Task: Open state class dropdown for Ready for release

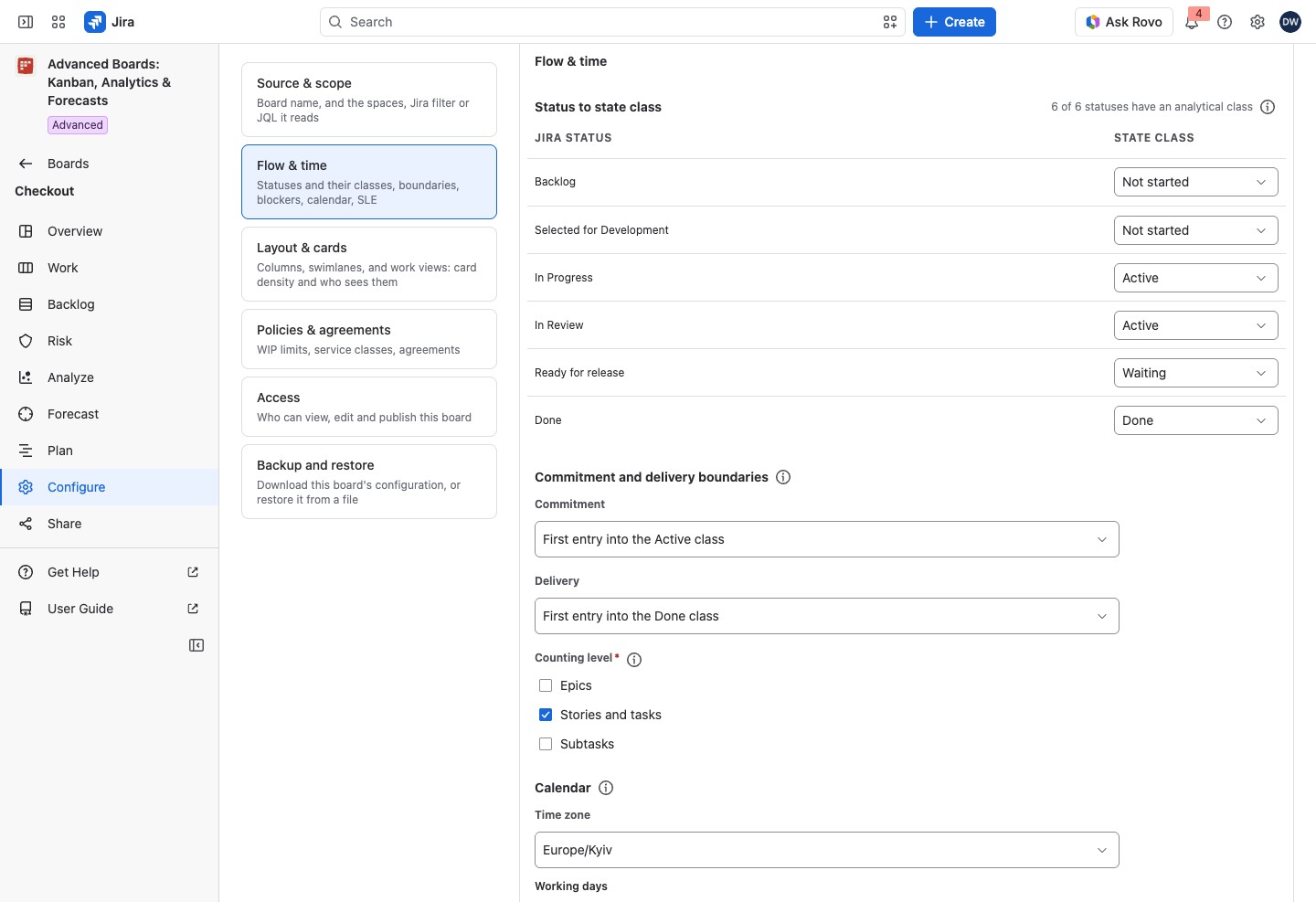Action: pos(1195,373)
